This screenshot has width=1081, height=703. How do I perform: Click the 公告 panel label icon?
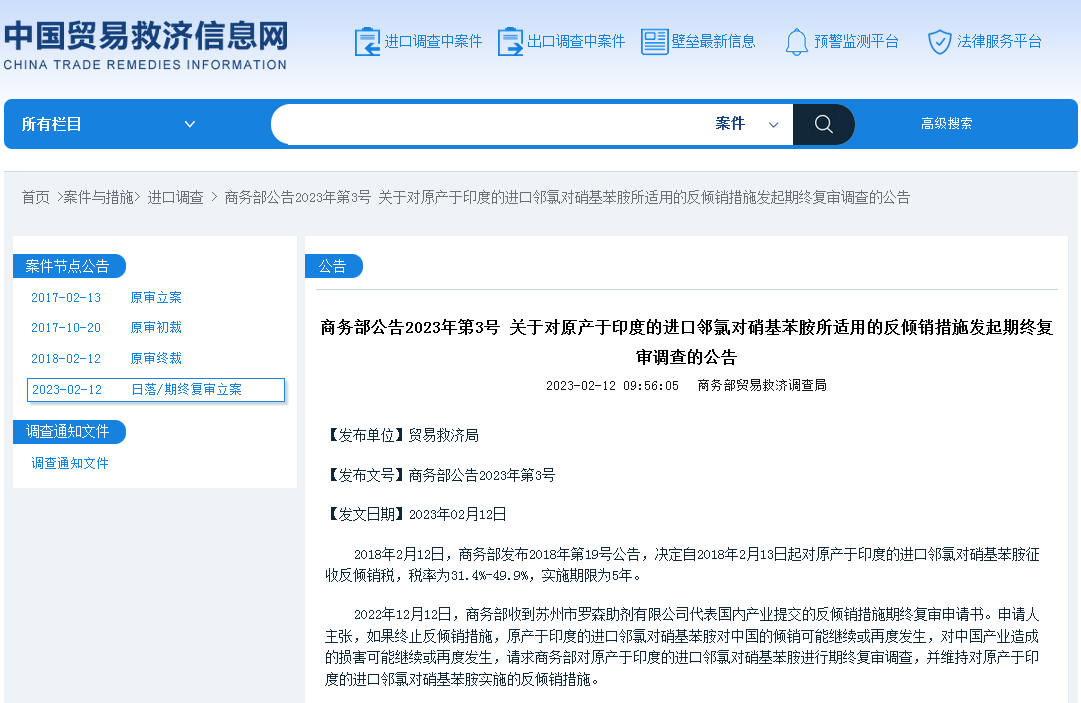click(x=334, y=265)
